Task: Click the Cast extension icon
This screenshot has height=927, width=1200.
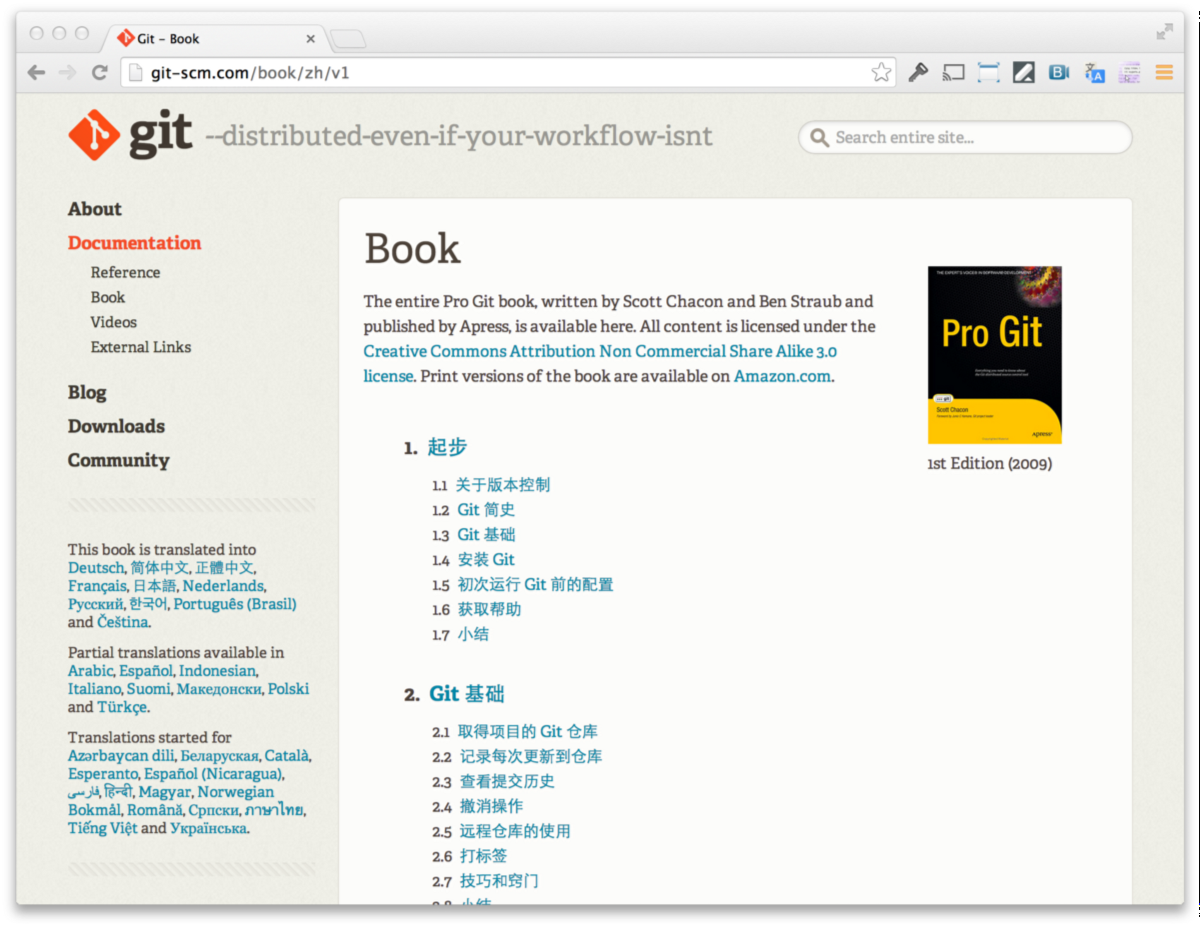Action: [x=953, y=72]
